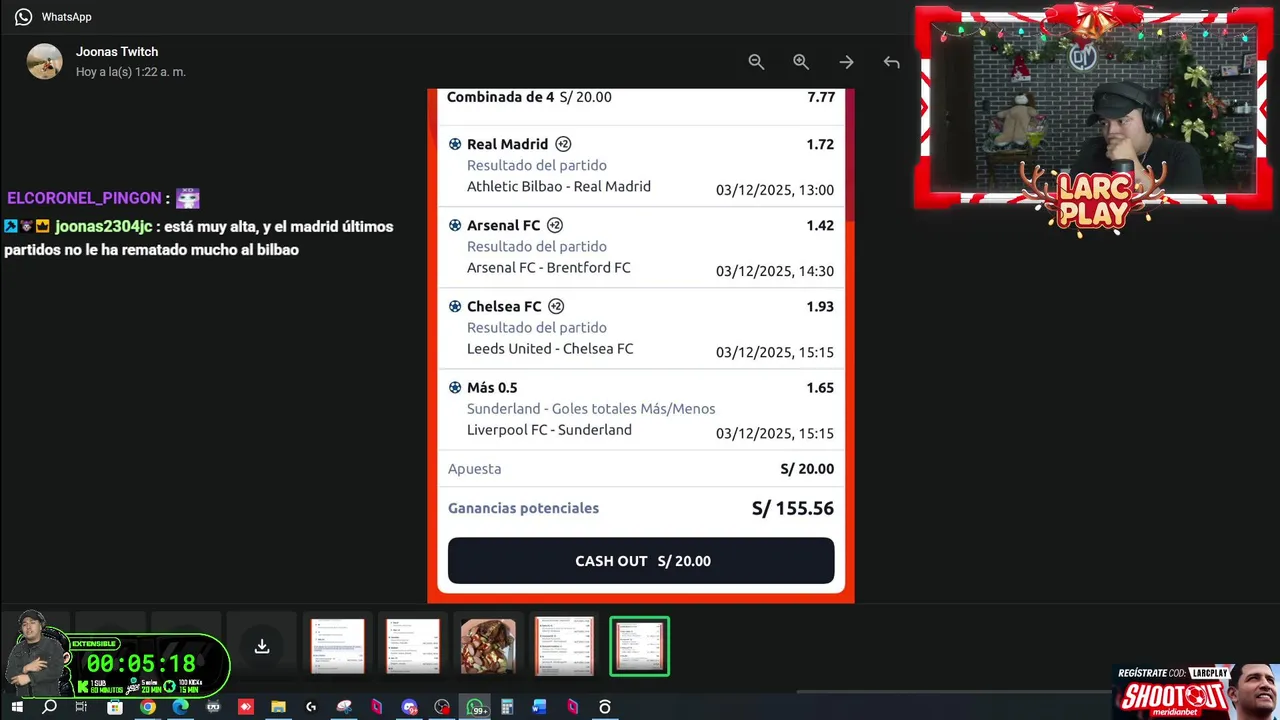Click the 'Combinada de 4' header text
The image size is (1280, 720).
[x=500, y=97]
